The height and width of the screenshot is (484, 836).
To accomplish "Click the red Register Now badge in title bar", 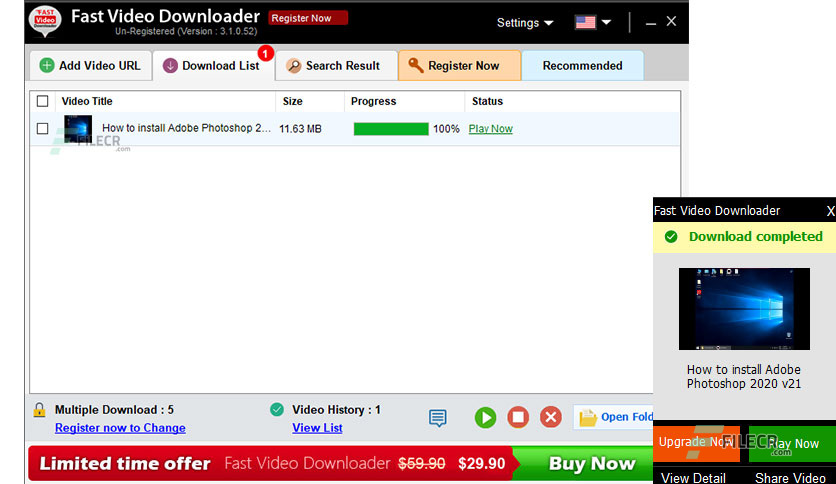I will (308, 18).
